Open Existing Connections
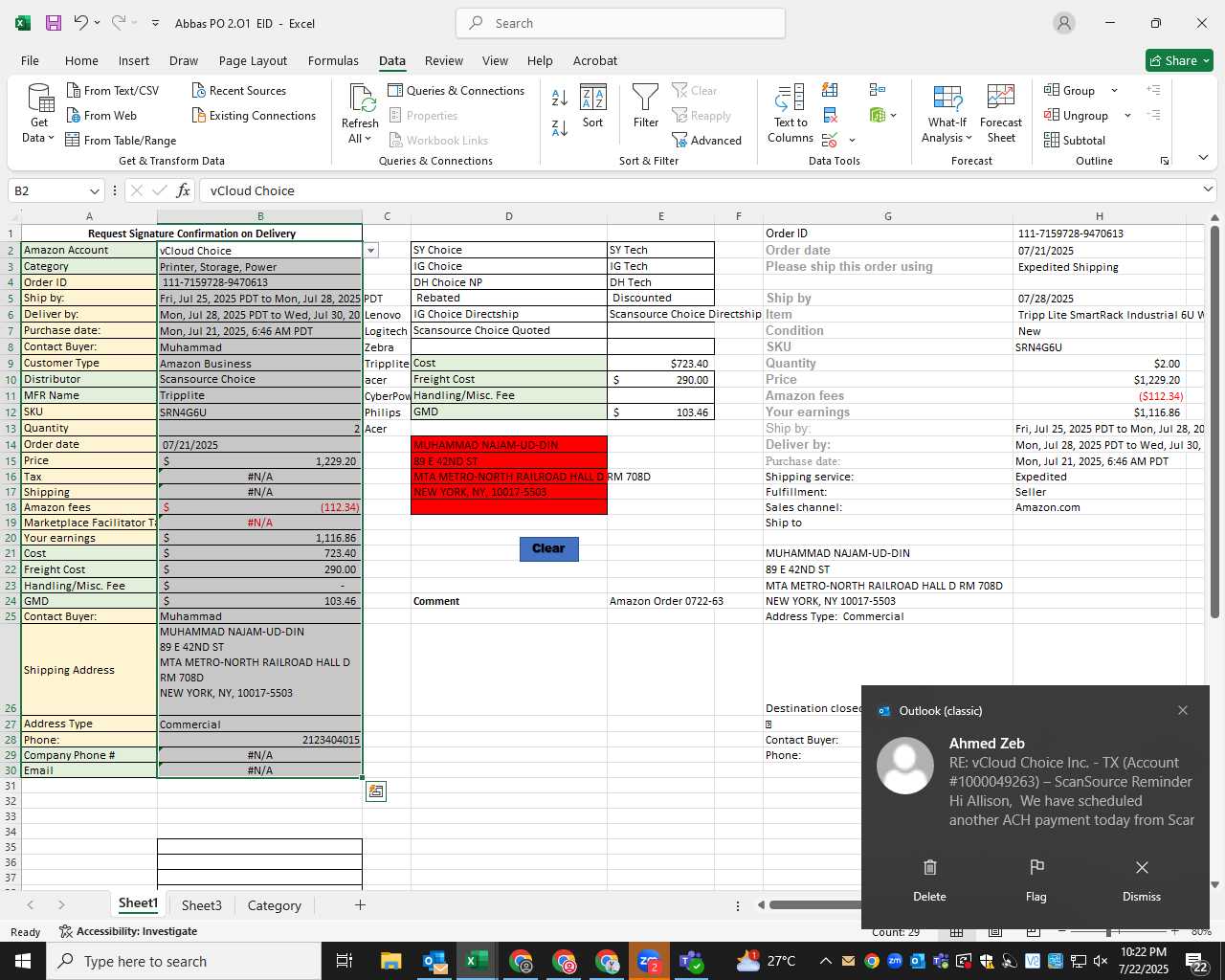This screenshot has height=980, width=1225. point(254,115)
